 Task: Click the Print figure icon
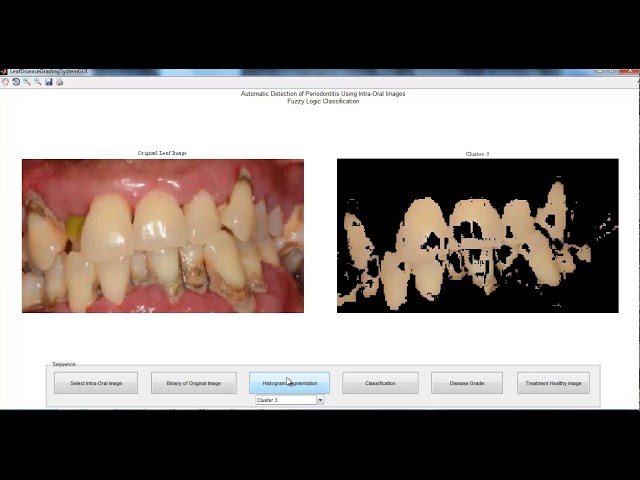pos(60,82)
